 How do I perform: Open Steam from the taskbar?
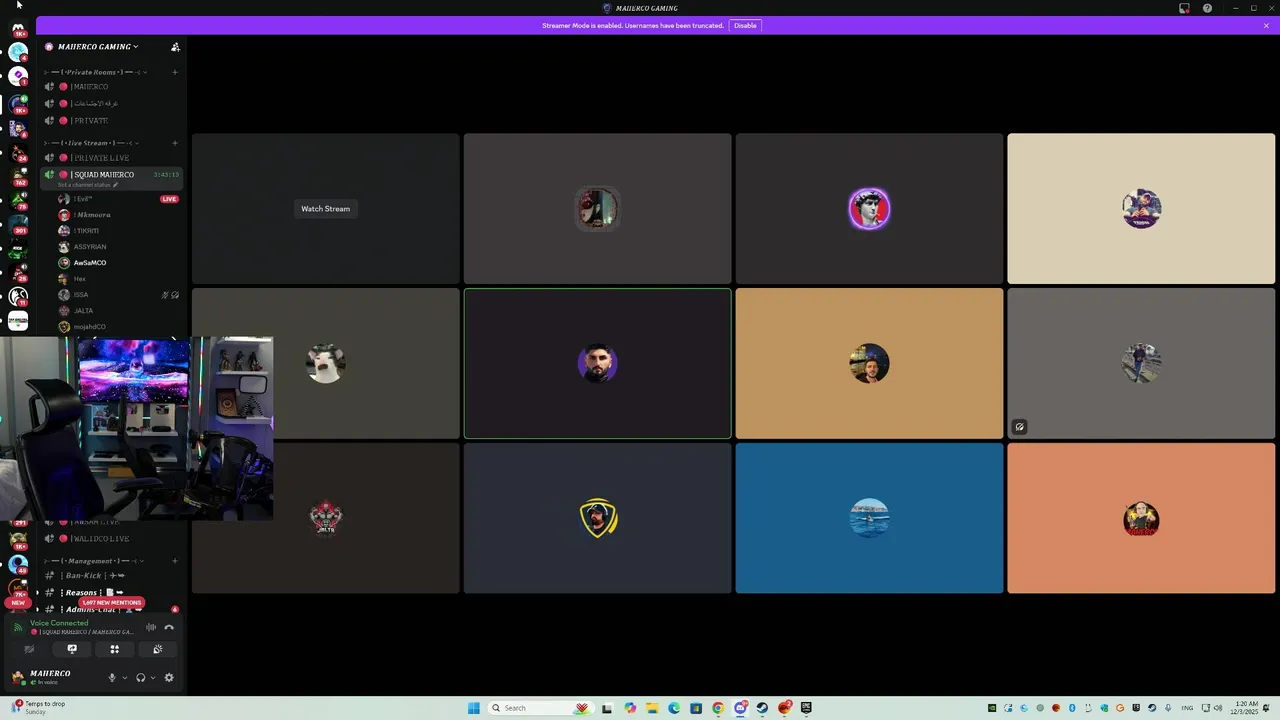762,708
